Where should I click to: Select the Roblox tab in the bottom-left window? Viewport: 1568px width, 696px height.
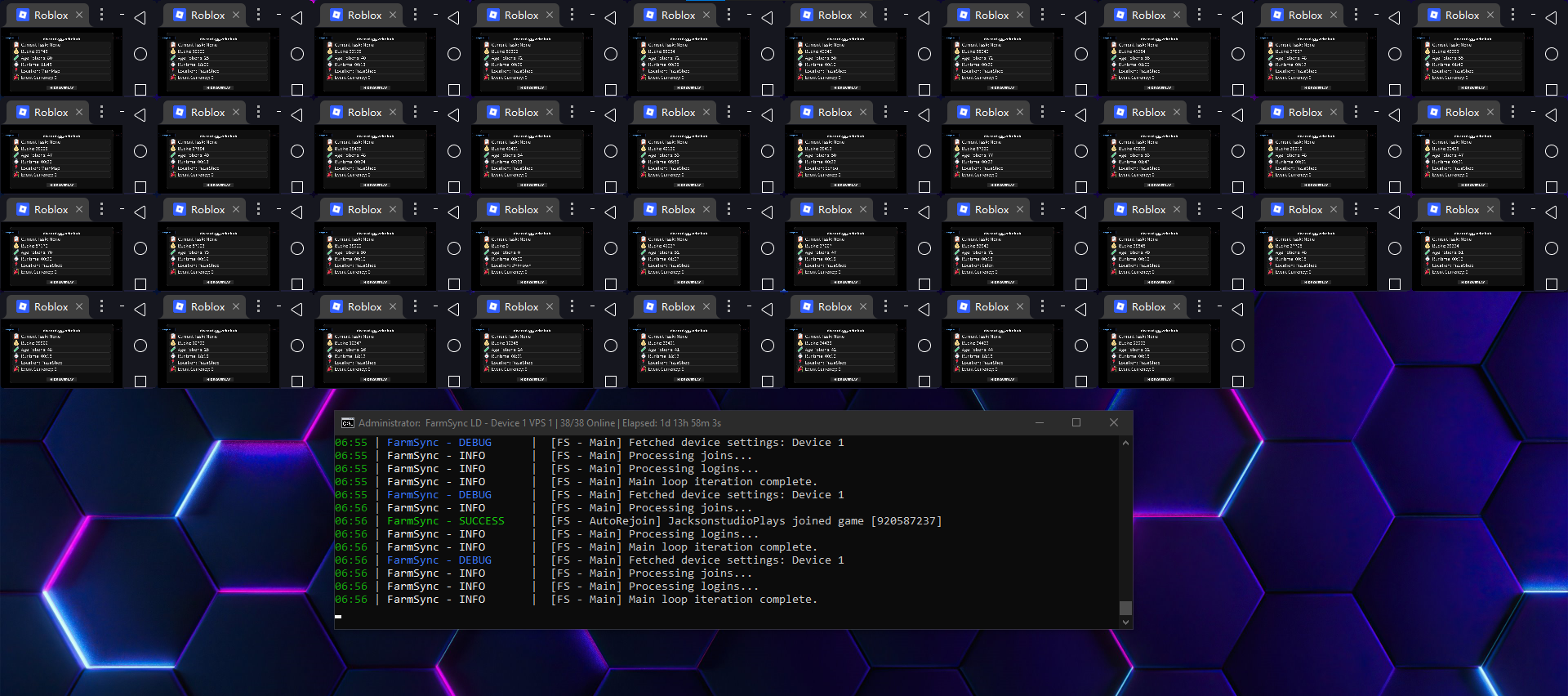tap(51, 306)
